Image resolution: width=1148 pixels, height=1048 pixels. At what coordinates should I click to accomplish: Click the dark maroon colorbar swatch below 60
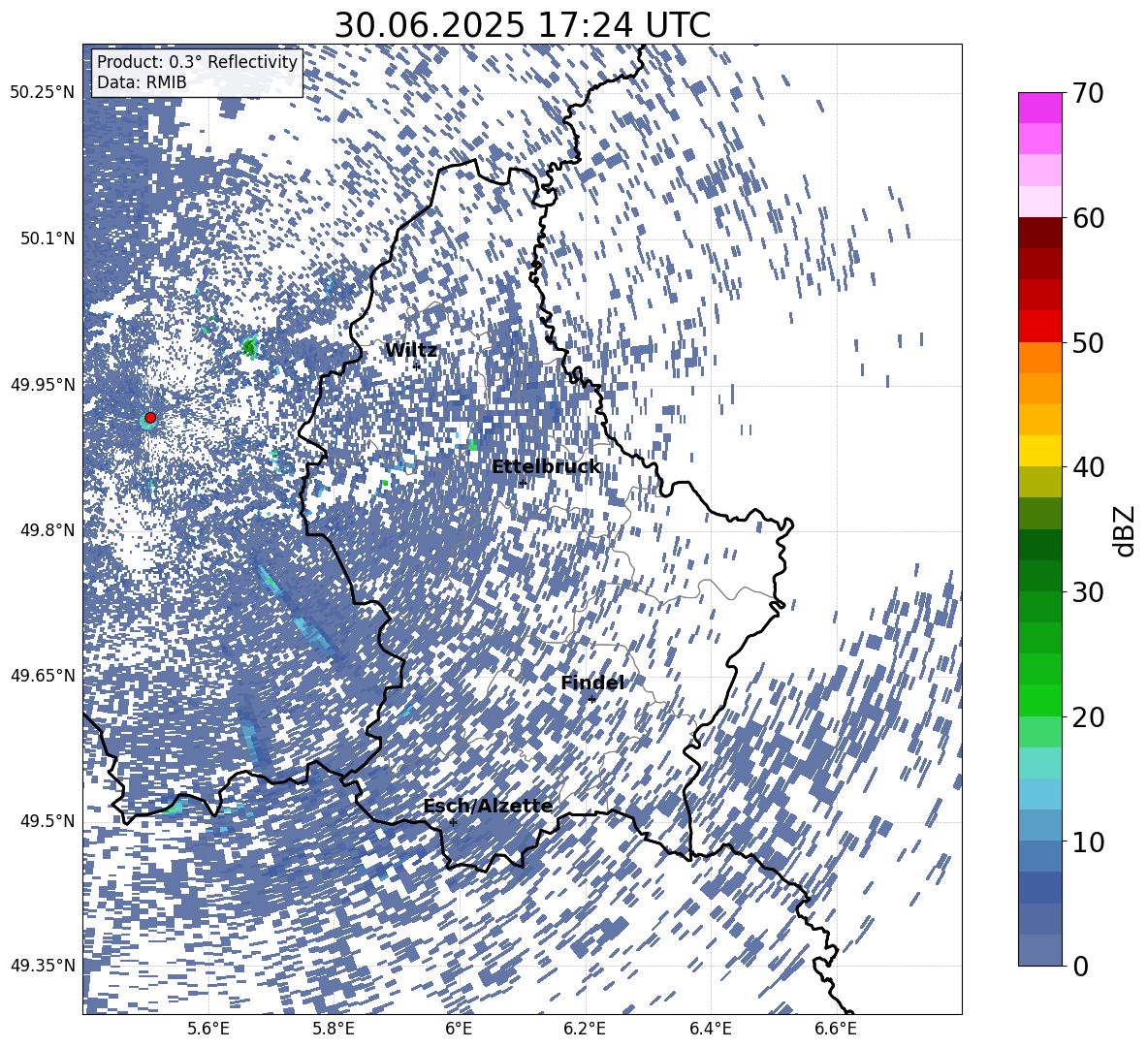click(x=1039, y=233)
